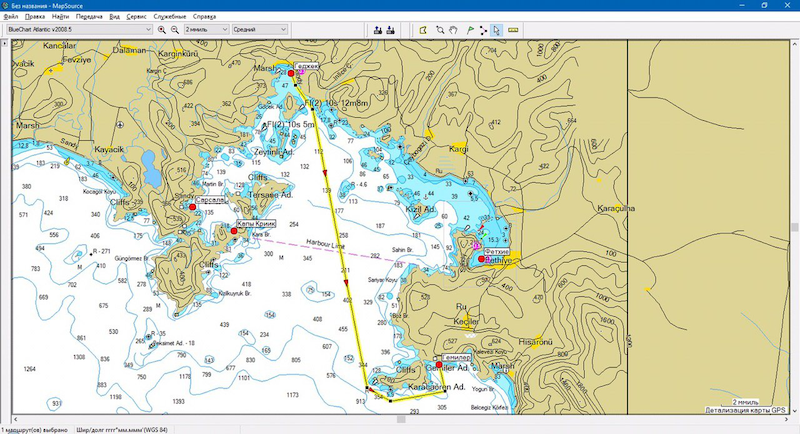
Task: Click the coordinate format status bar text
Action: pyautogui.click(x=121, y=430)
